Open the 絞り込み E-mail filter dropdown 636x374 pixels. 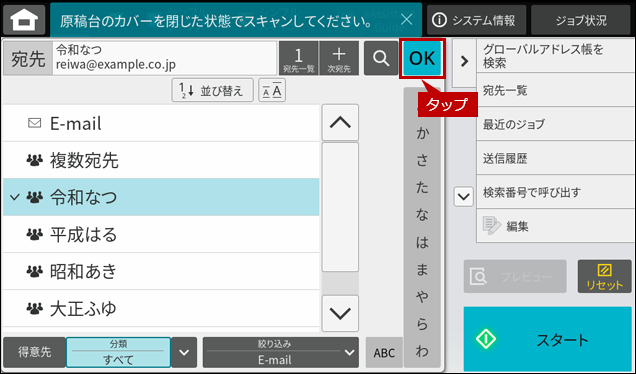pos(281,352)
